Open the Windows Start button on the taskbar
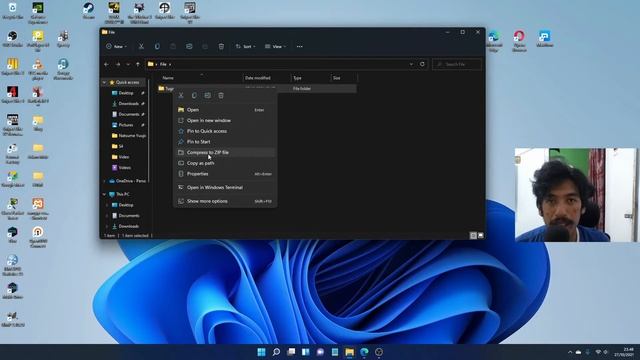Viewport: 640px width, 360px height. click(x=262, y=352)
